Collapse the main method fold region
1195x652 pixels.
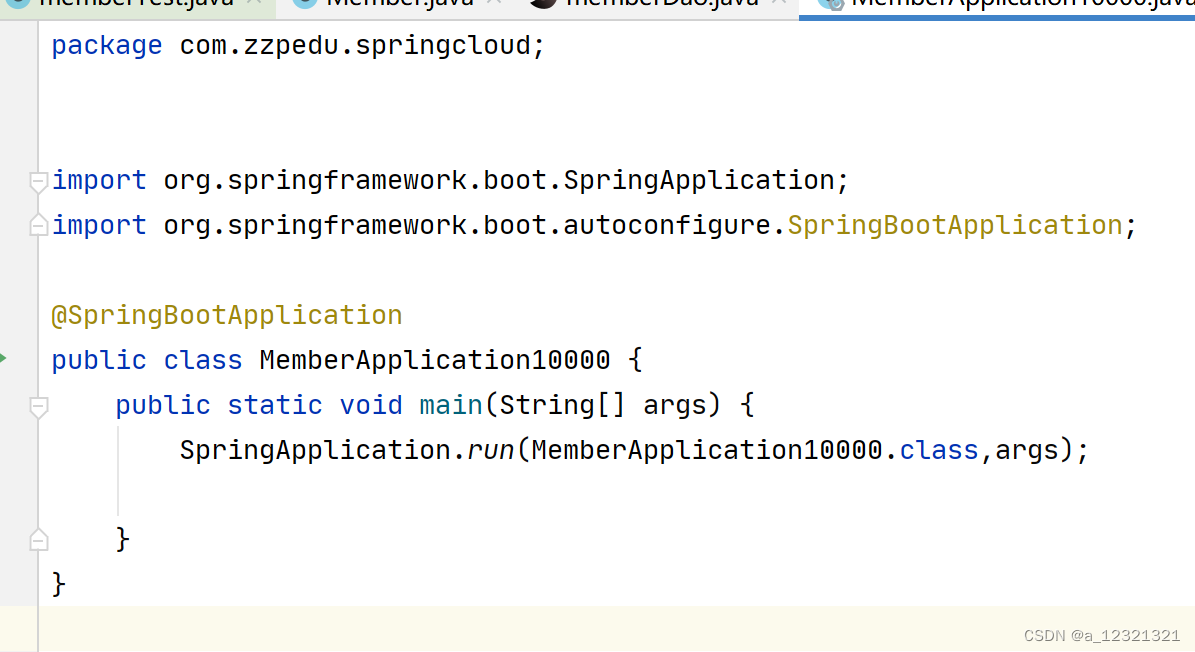tap(38, 406)
